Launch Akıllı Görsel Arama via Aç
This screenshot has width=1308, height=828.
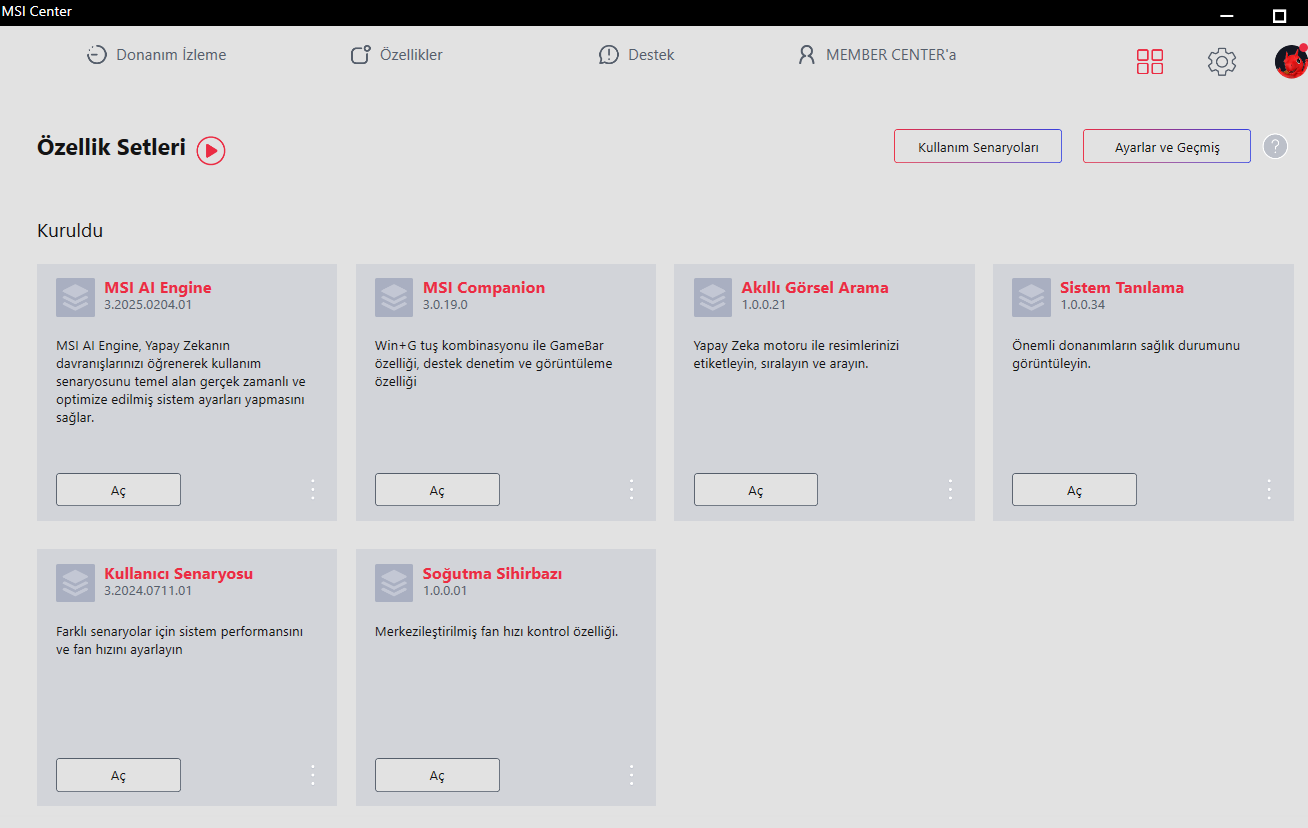tap(756, 490)
